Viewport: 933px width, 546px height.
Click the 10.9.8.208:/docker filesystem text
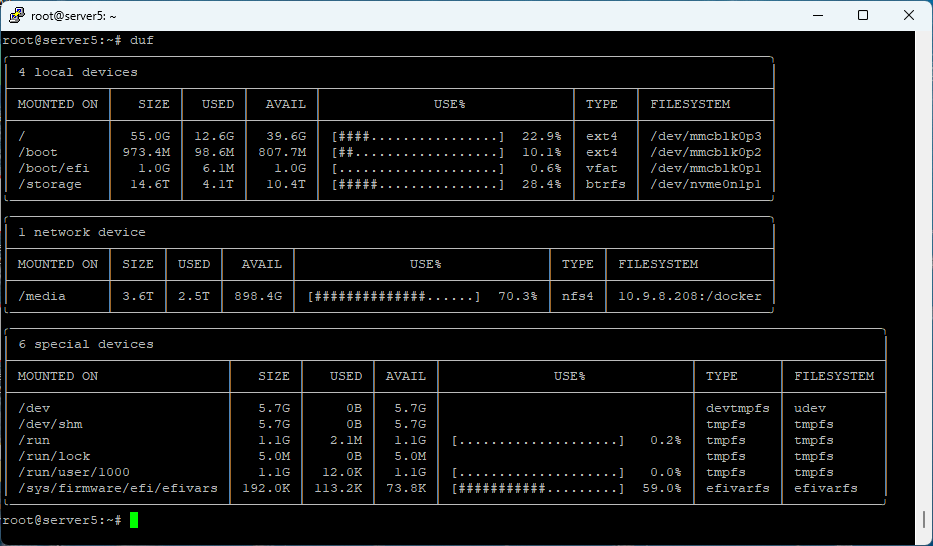(690, 296)
